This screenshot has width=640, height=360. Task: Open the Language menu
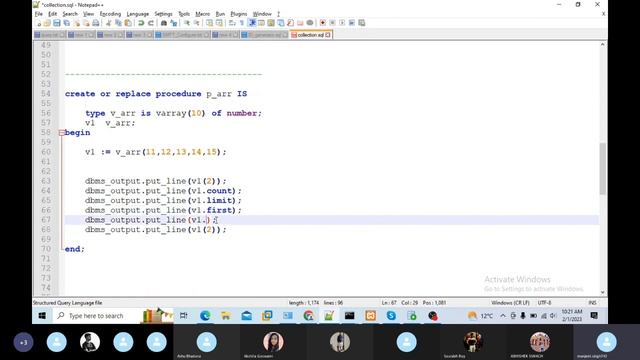(x=138, y=14)
